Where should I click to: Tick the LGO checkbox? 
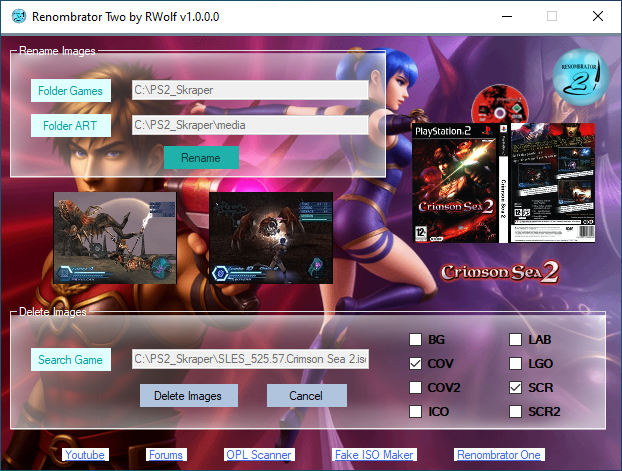[515, 363]
